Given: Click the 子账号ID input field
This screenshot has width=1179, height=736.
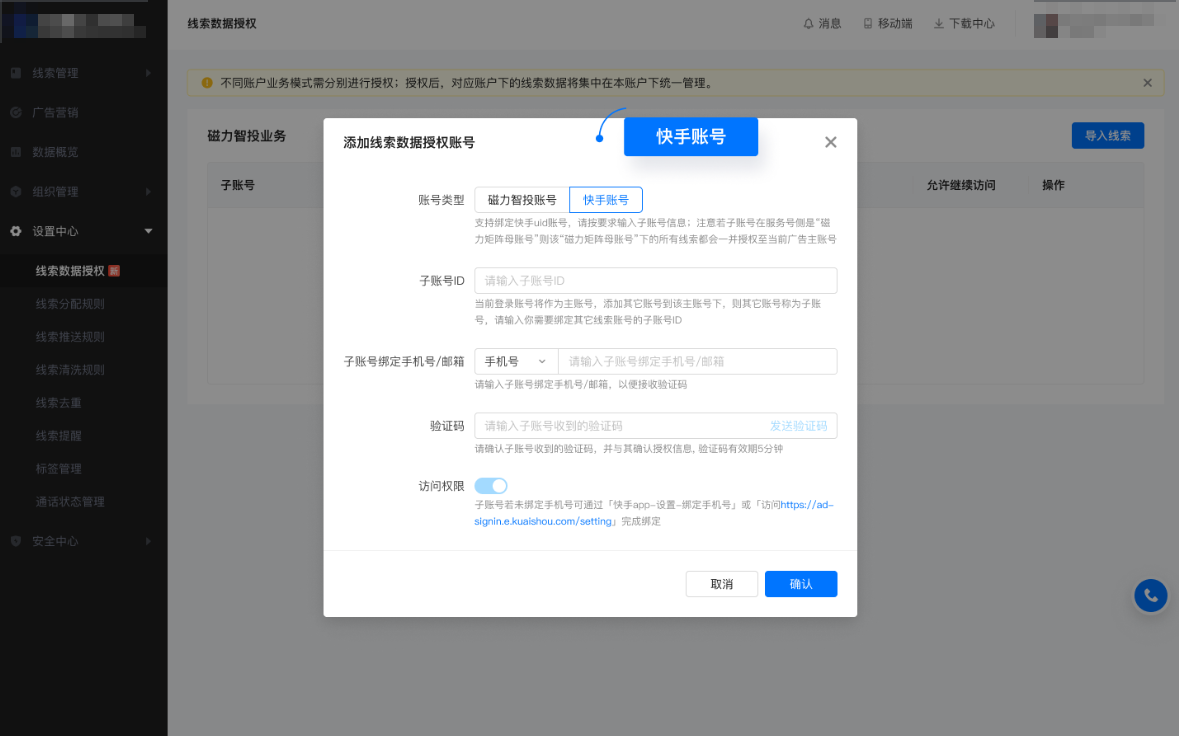Looking at the screenshot, I should [x=656, y=280].
